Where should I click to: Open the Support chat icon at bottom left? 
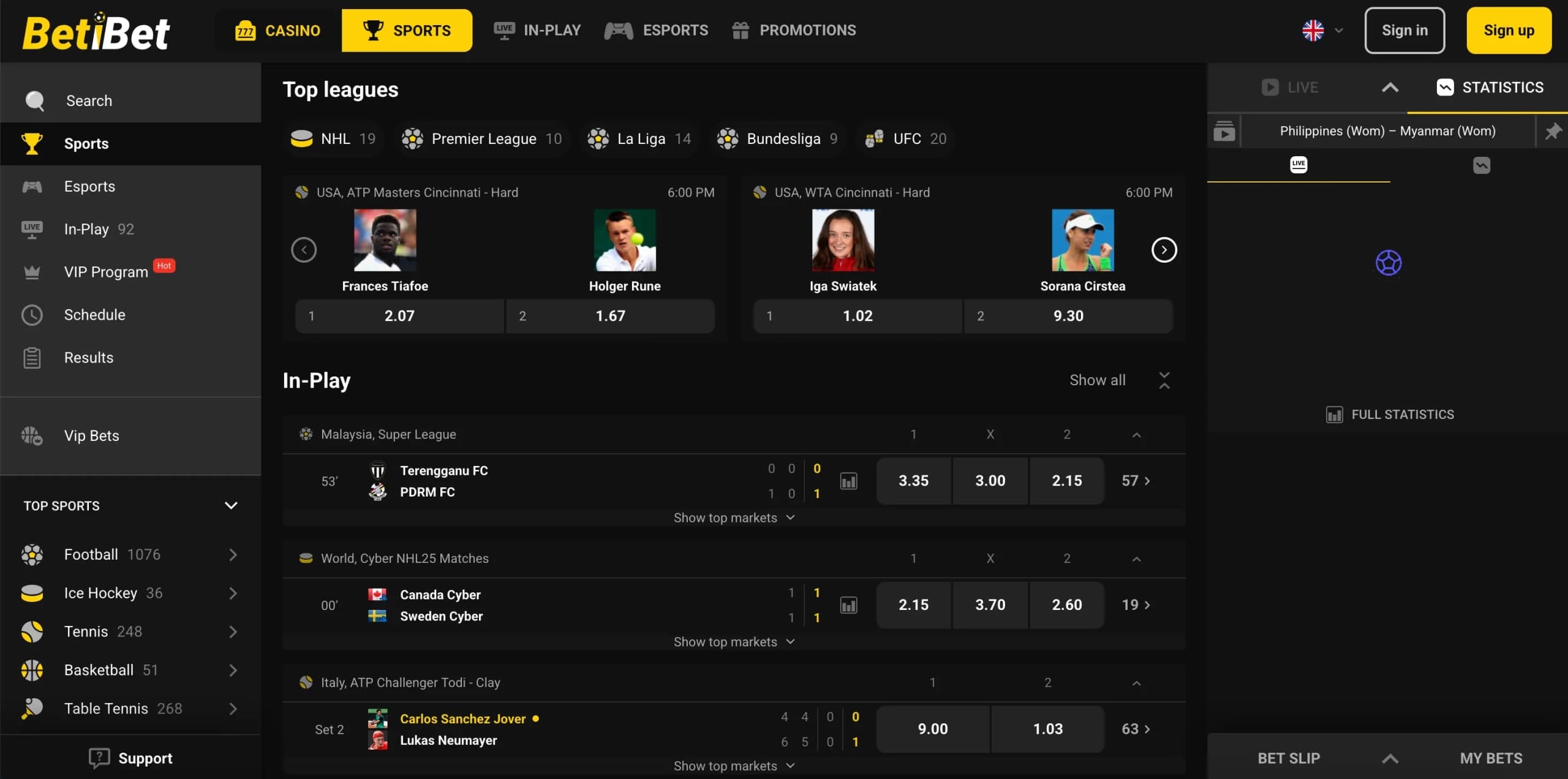100,758
